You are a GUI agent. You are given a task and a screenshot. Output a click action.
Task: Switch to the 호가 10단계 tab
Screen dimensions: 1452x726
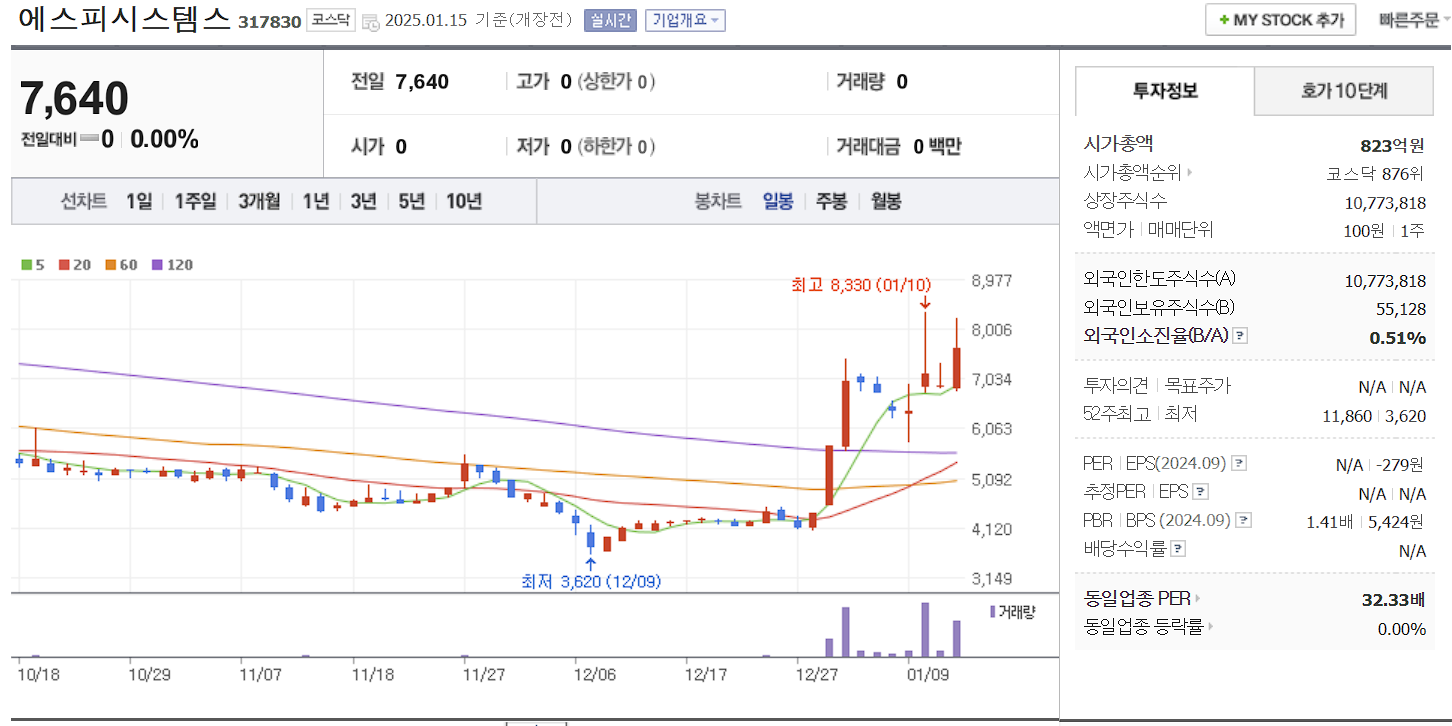coord(1343,90)
